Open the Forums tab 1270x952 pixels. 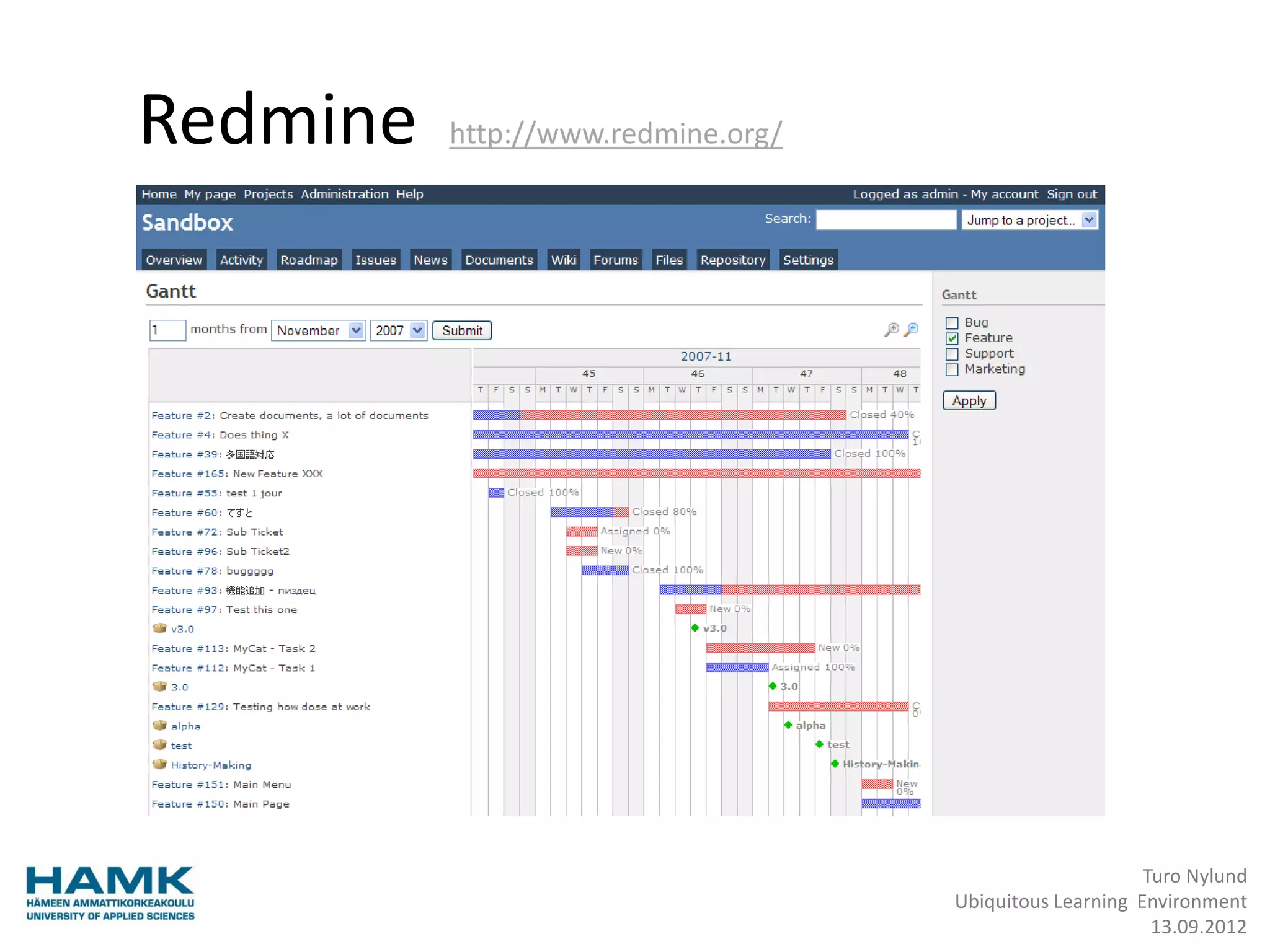(615, 260)
